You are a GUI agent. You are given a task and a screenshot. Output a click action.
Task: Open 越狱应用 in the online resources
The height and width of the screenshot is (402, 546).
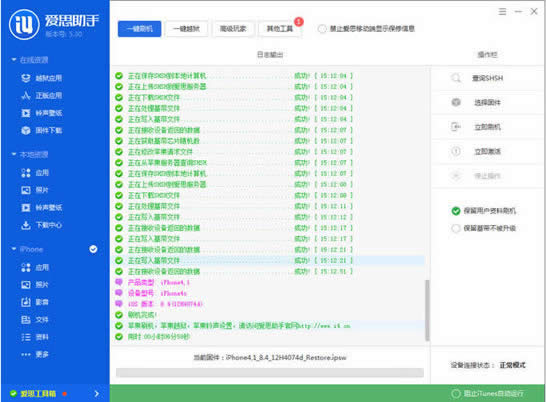[x=41, y=78]
